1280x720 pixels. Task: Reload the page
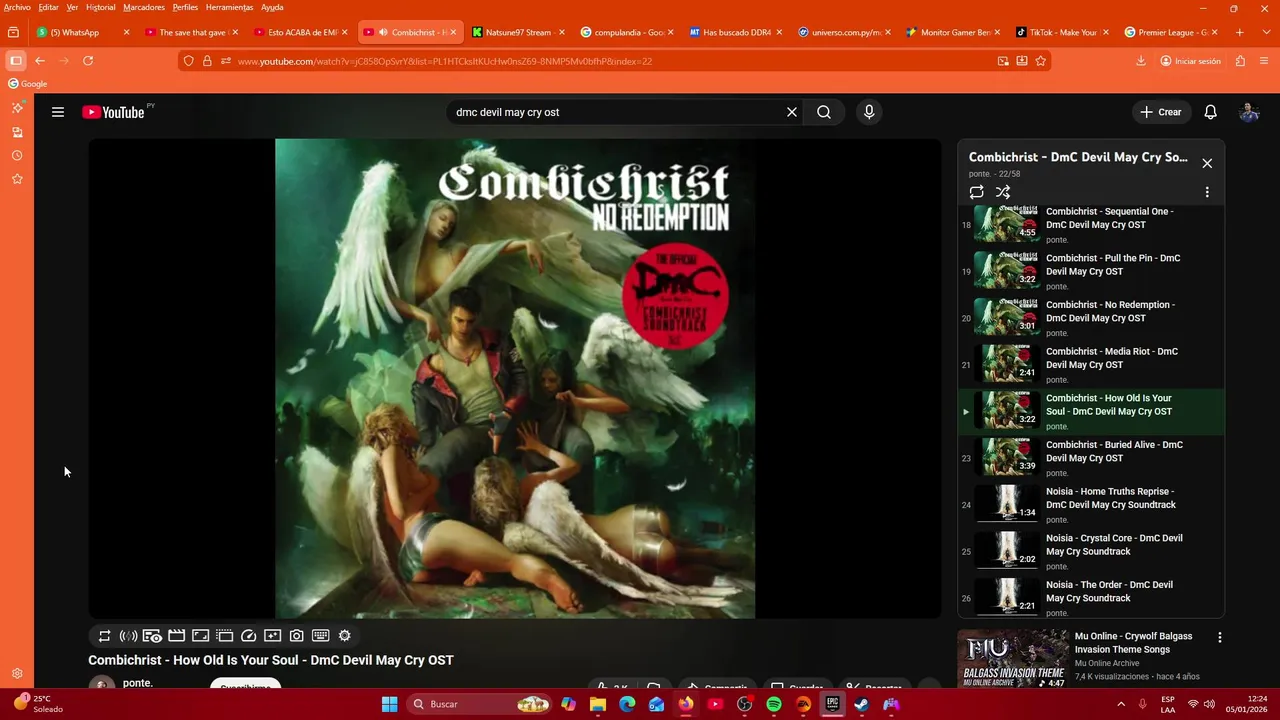coord(88,61)
